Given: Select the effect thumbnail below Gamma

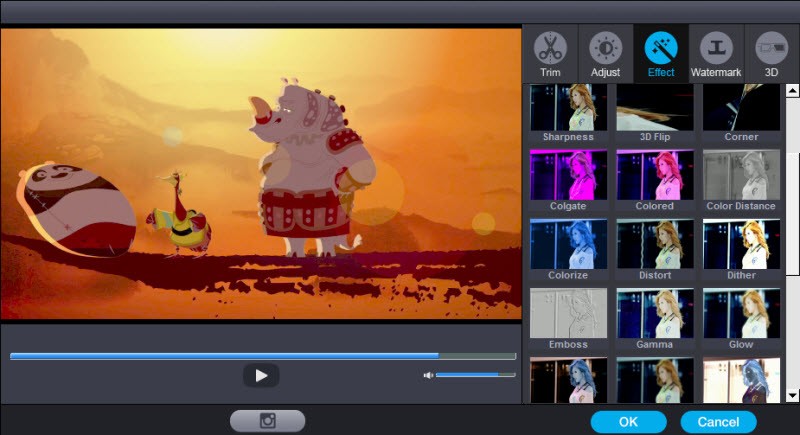Looking at the screenshot, I should [x=655, y=380].
